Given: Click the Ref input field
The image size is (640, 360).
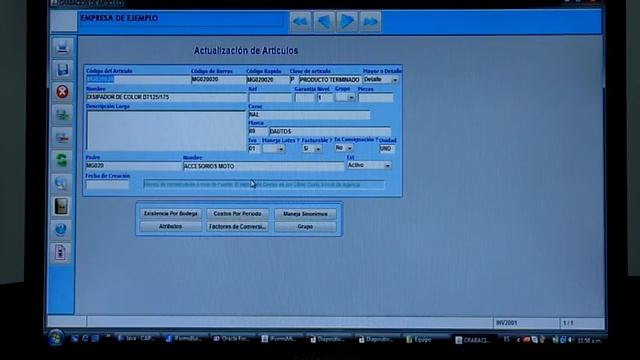Looking at the screenshot, I should point(270,98).
